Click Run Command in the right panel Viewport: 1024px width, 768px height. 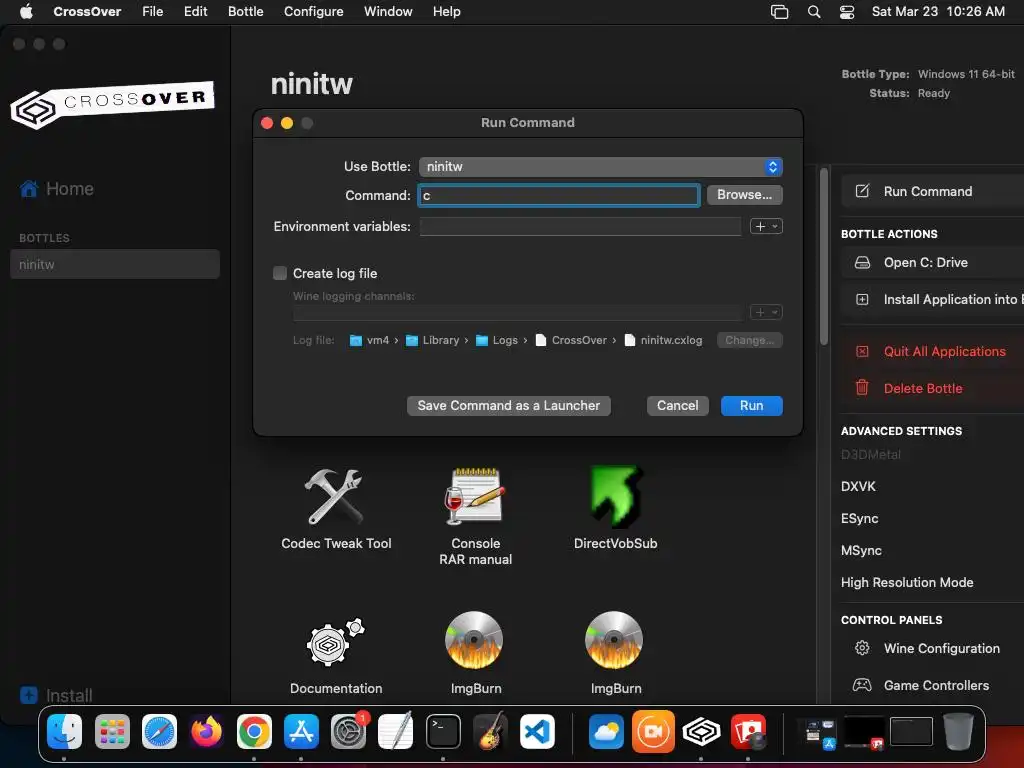(x=933, y=191)
